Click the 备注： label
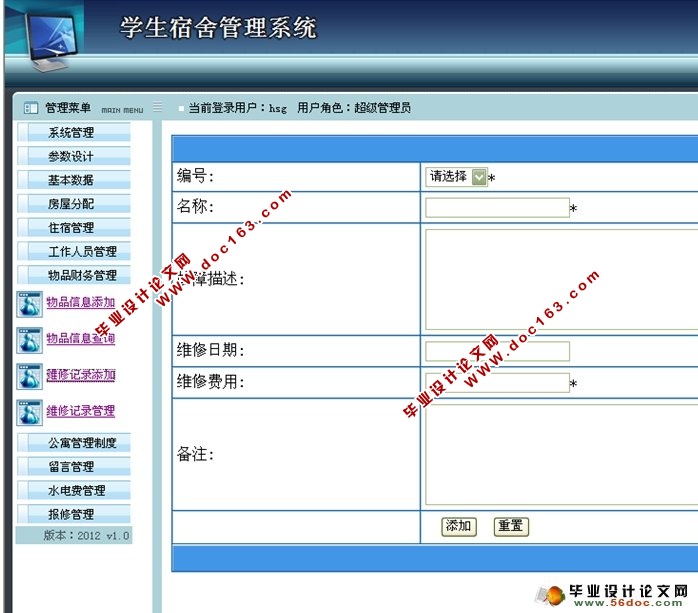Viewport: 698px width, 613px height. point(195,454)
